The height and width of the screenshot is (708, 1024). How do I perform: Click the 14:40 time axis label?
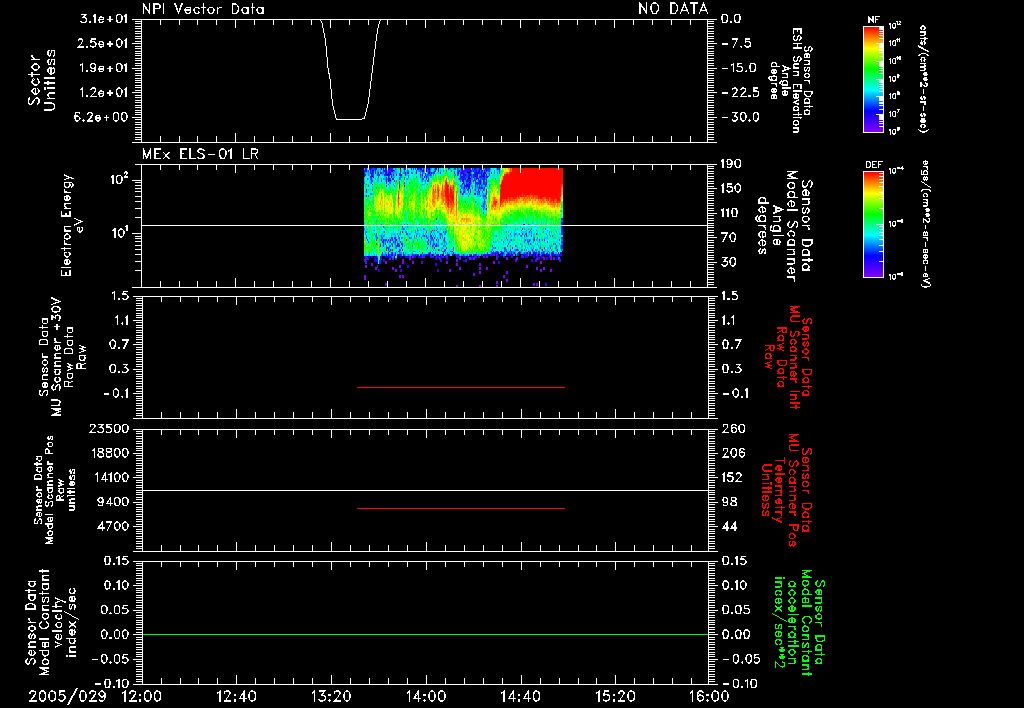pyautogui.click(x=520, y=696)
